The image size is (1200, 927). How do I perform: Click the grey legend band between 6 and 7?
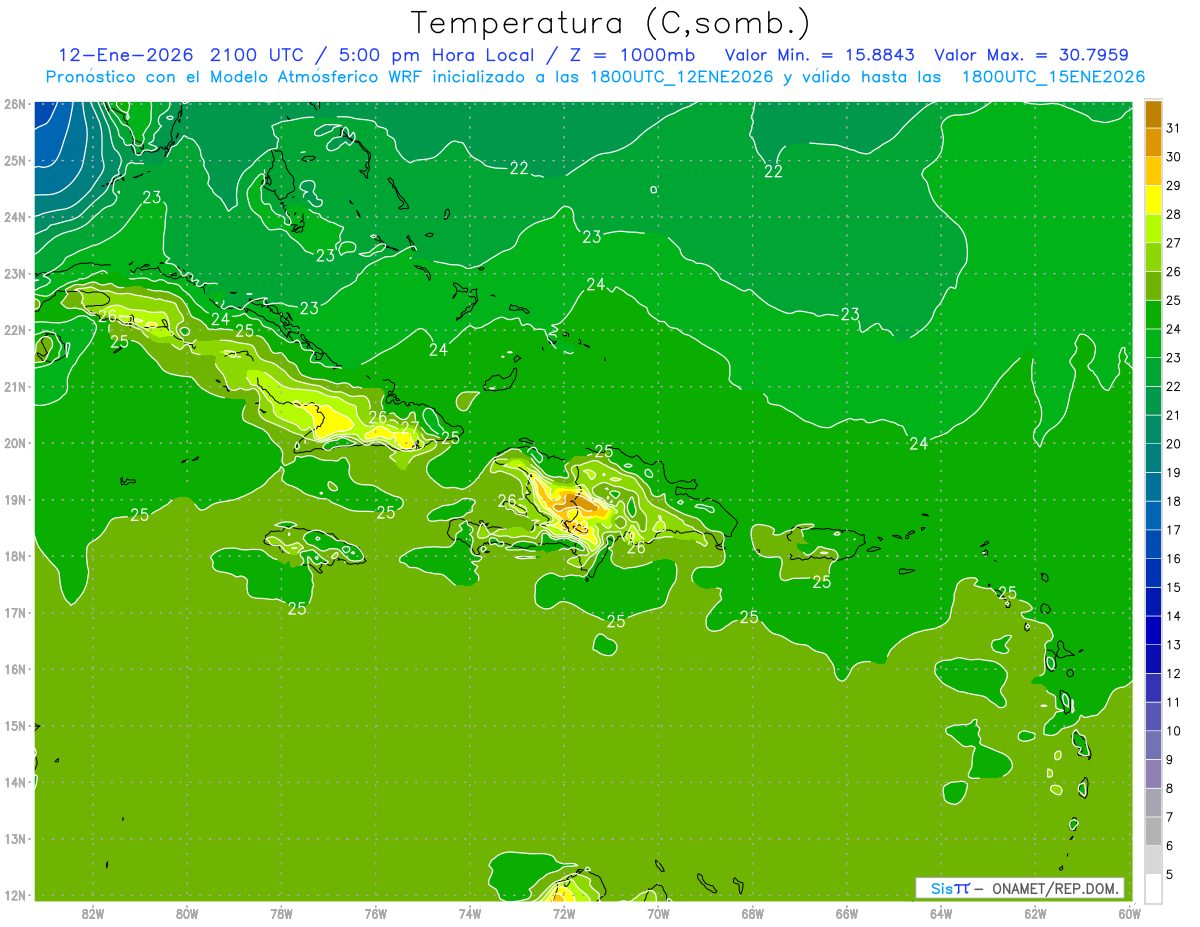coord(1153,831)
